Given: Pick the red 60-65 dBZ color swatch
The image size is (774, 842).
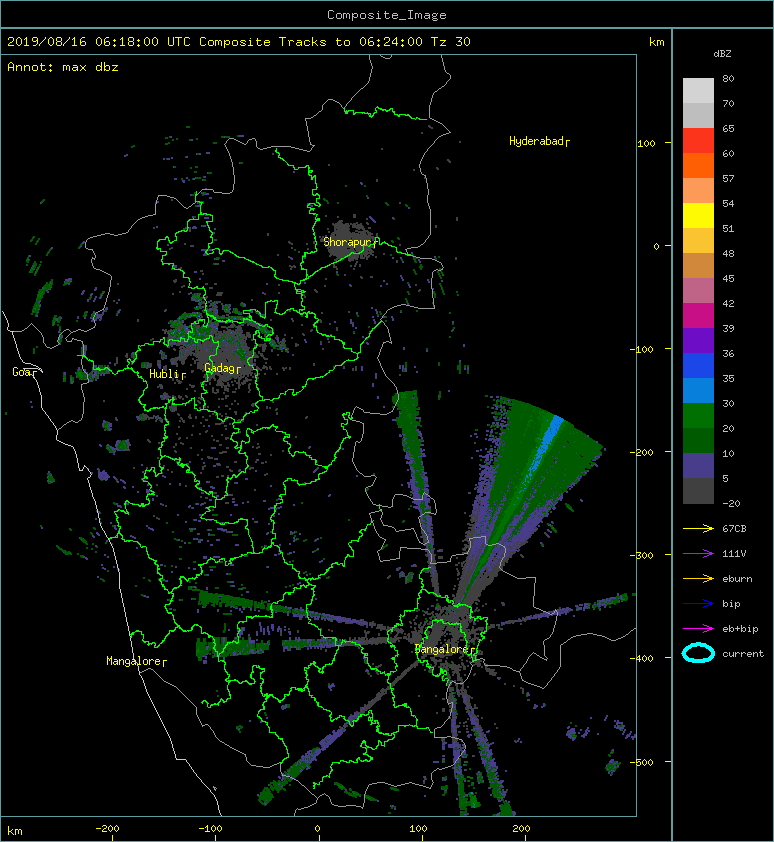Looking at the screenshot, I should tap(698, 141).
